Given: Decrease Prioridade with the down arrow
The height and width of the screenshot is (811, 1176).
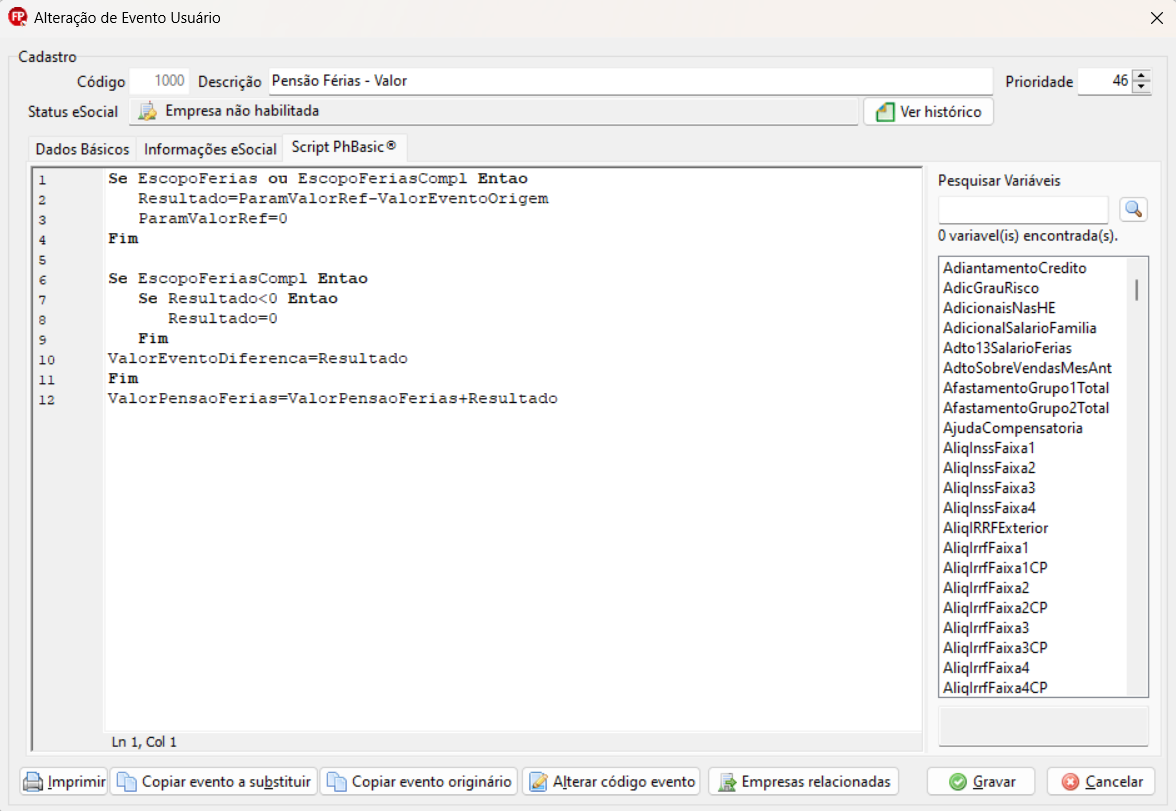Looking at the screenshot, I should tap(1142, 88).
